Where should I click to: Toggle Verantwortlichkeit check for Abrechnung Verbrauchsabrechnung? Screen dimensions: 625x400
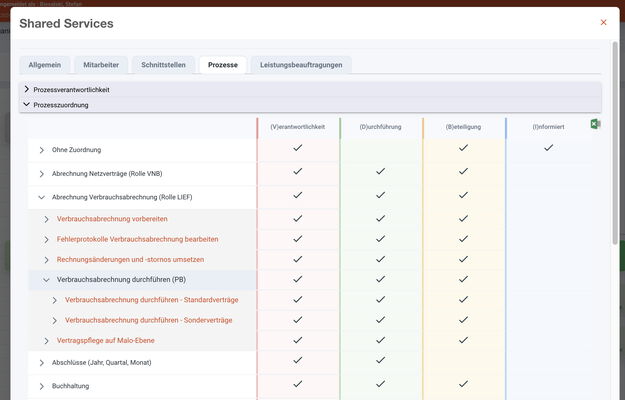(298, 195)
